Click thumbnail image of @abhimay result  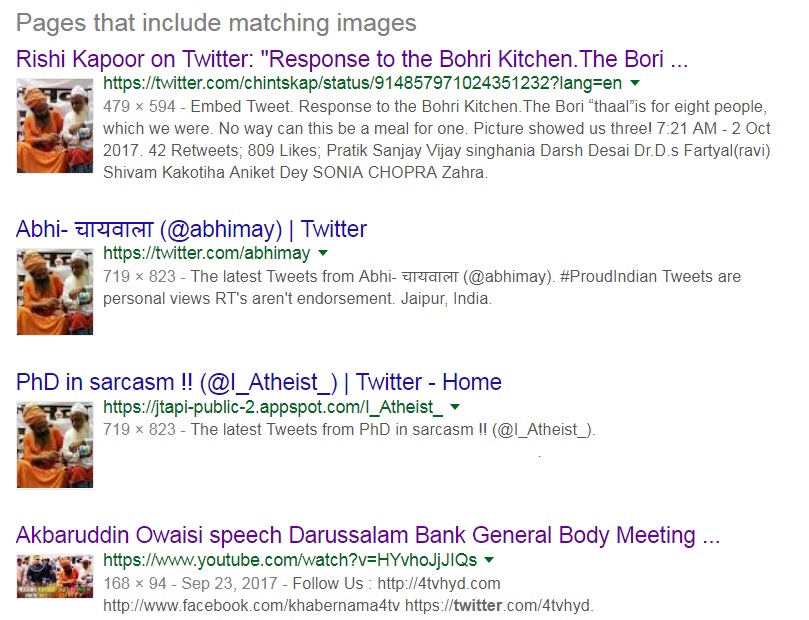click(55, 291)
